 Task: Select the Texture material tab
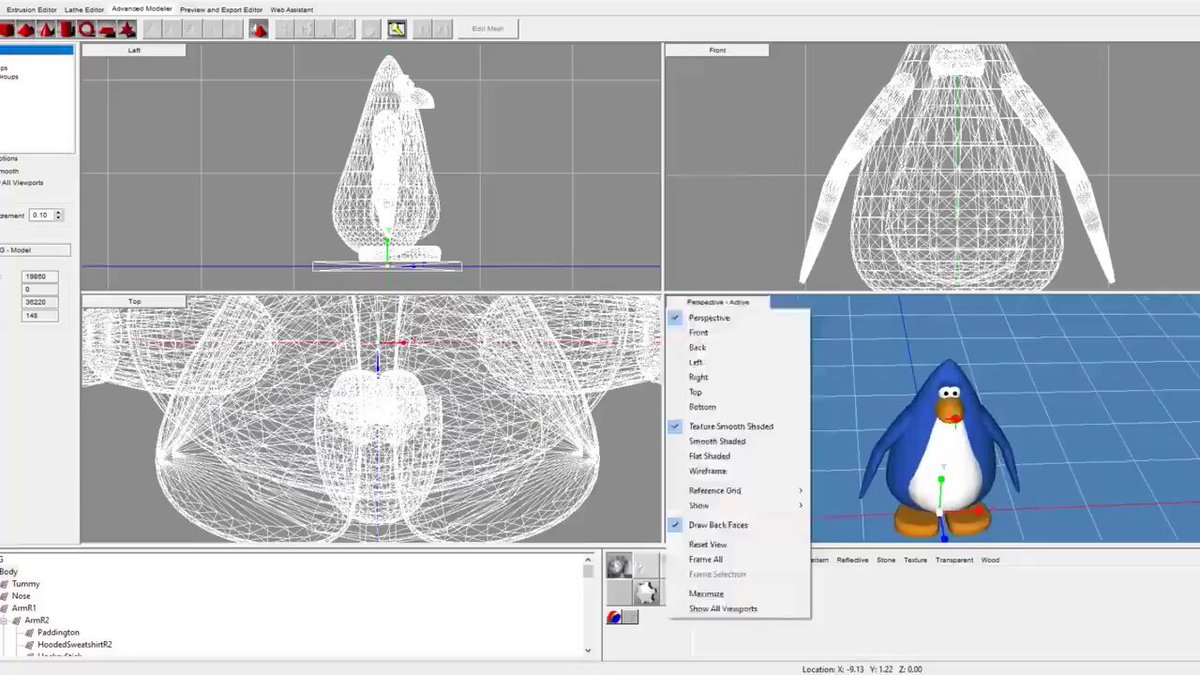click(915, 560)
